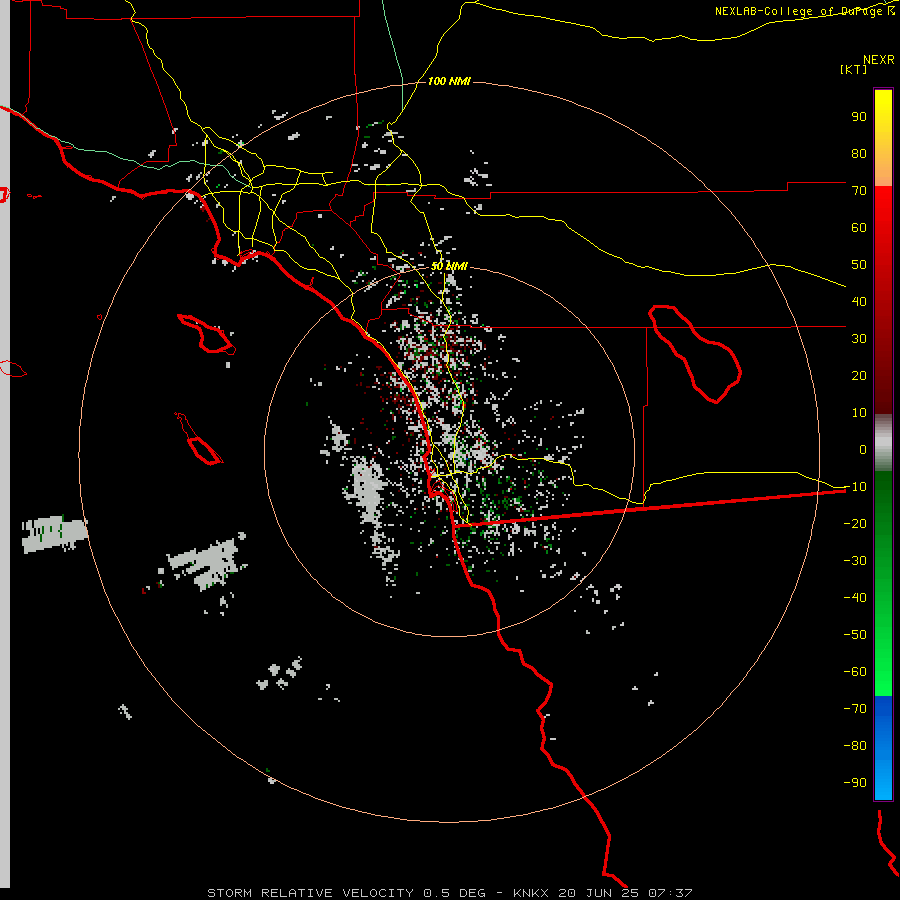
Task: Click the 60 value on velocity scale
Action: [x=859, y=228]
